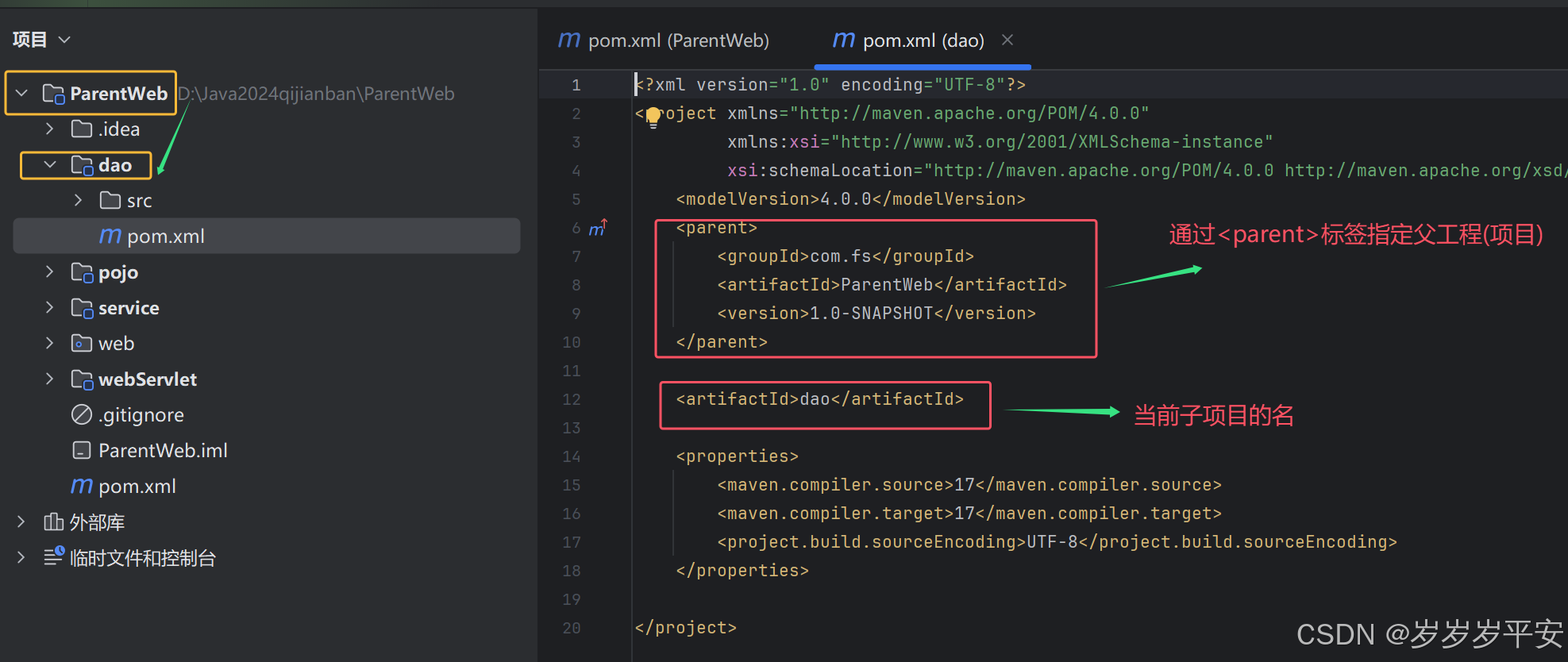Select the webServlet module

pyautogui.click(x=148, y=379)
